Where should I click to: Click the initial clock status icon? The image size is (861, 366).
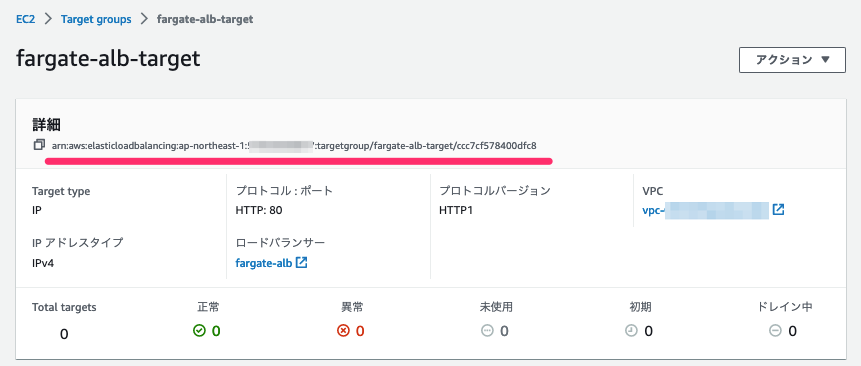(x=631, y=331)
